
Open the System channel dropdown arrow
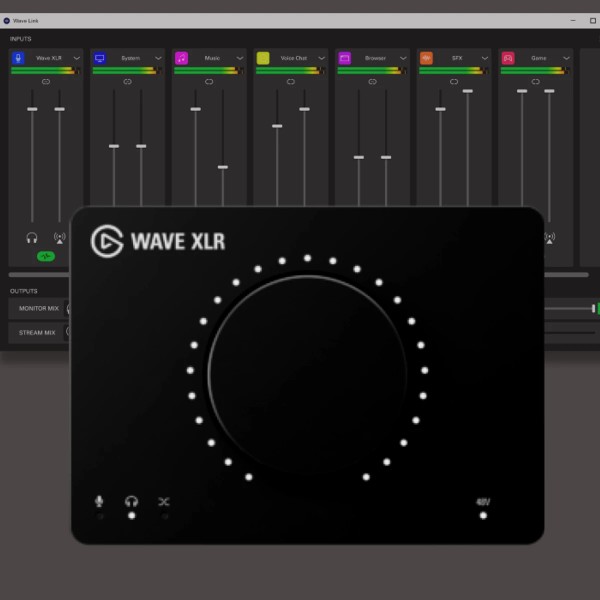tap(159, 59)
